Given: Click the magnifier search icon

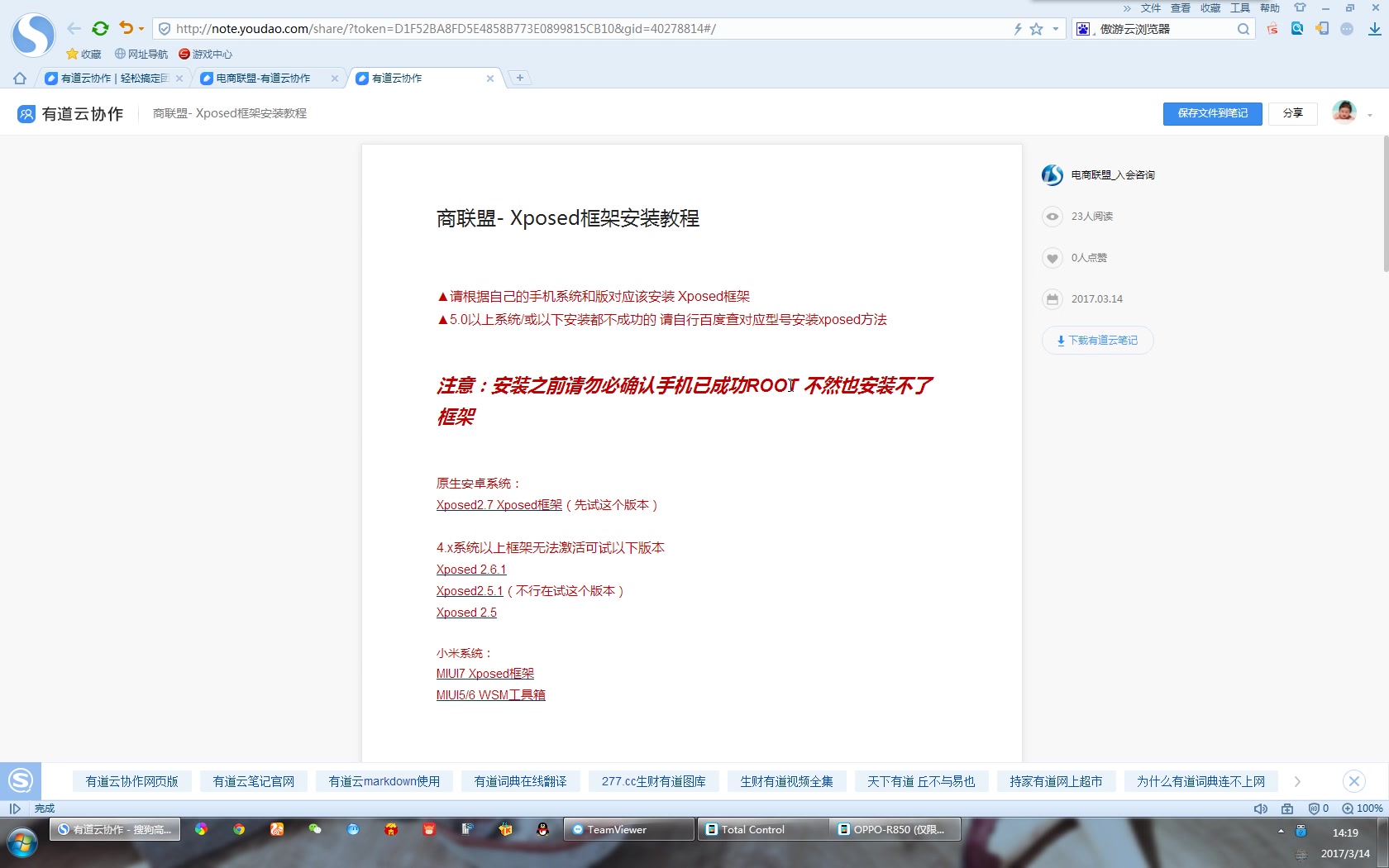Looking at the screenshot, I should point(1243,29).
